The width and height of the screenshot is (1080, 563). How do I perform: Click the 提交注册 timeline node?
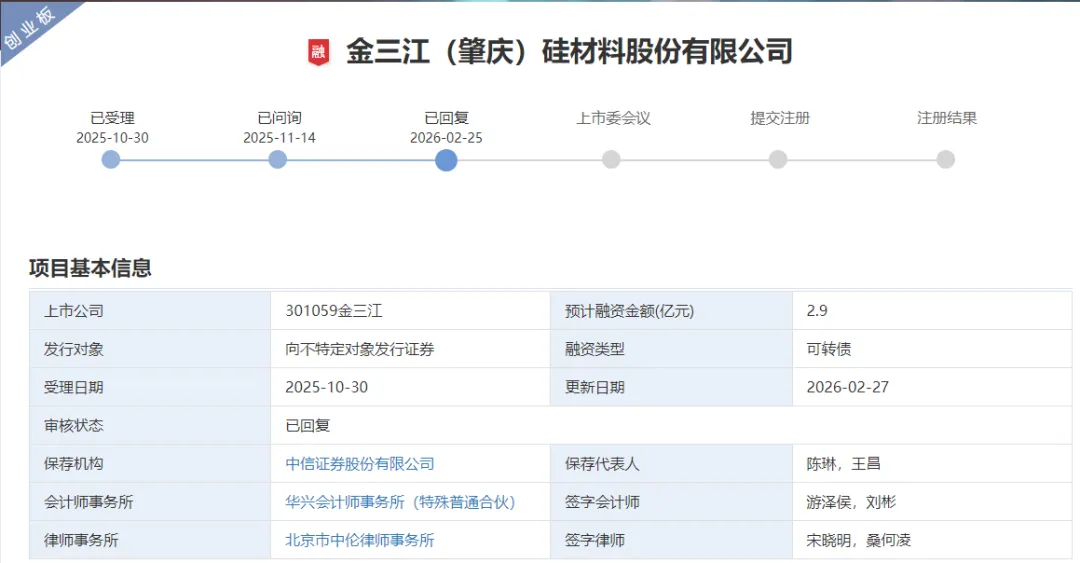tap(778, 160)
